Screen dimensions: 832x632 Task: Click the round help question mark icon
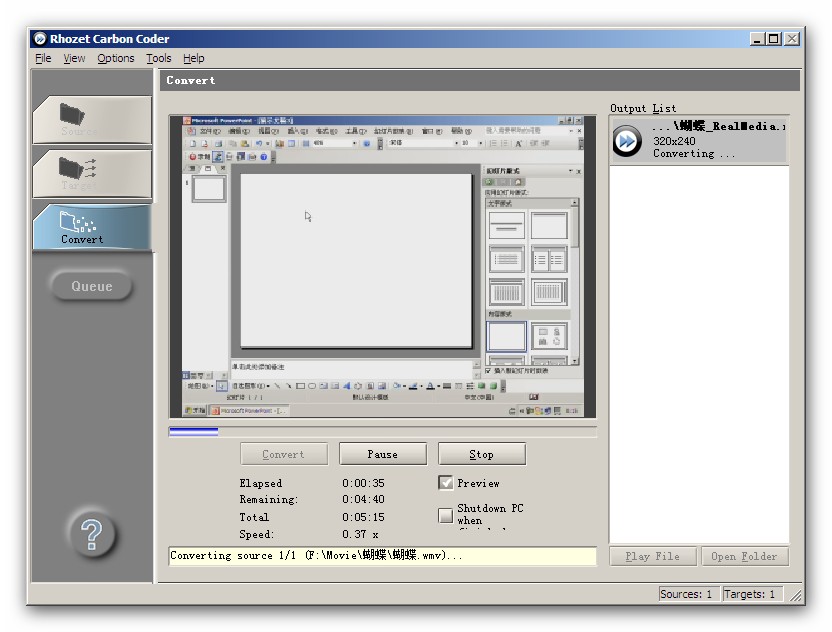(91, 535)
